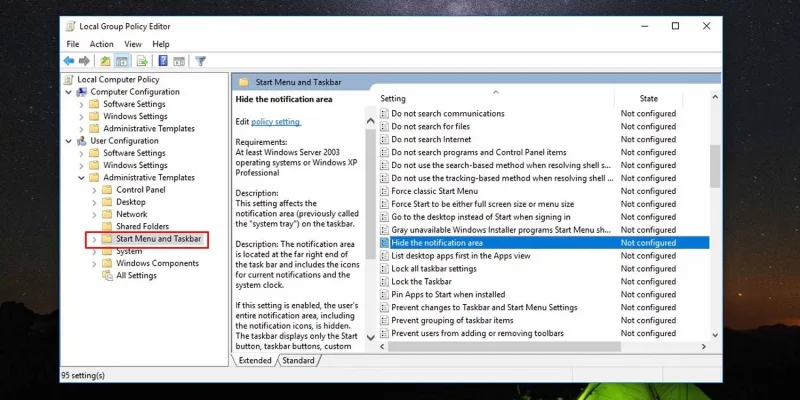800x400 pixels.
Task: Open the policy setting link
Action: (x=276, y=122)
